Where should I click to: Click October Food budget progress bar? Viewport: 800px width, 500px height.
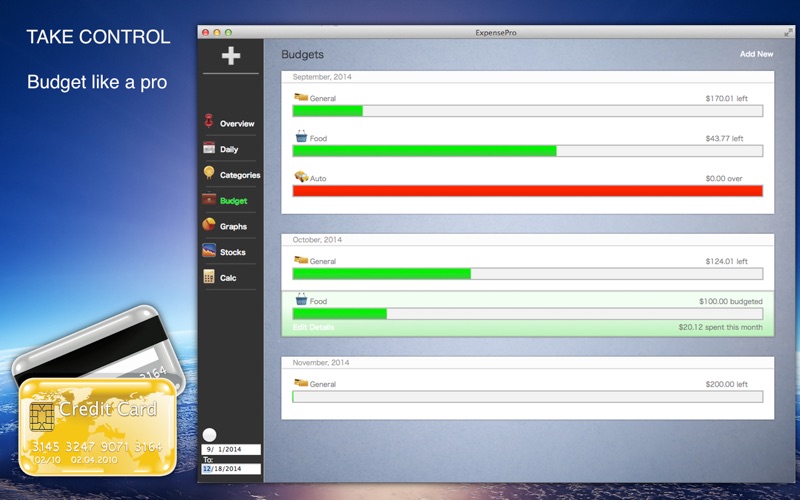point(528,314)
